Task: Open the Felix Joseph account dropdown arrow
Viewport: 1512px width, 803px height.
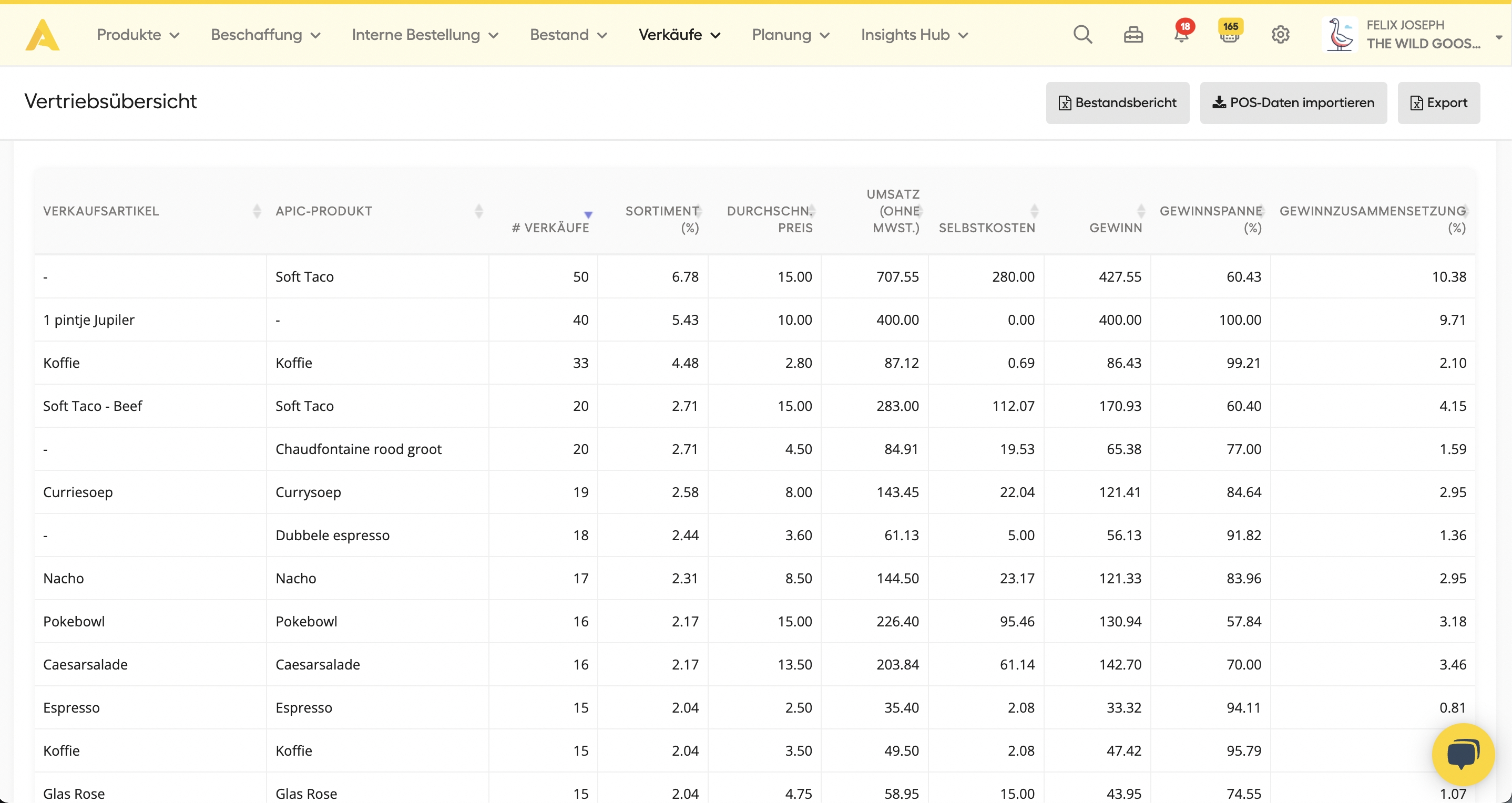Action: click(x=1498, y=37)
